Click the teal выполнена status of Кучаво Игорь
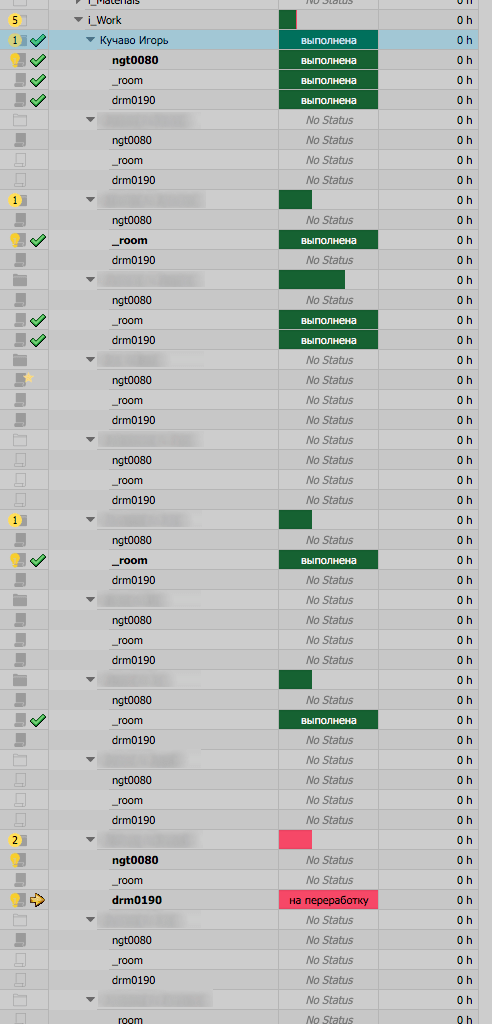The image size is (492, 1024). pos(329,40)
